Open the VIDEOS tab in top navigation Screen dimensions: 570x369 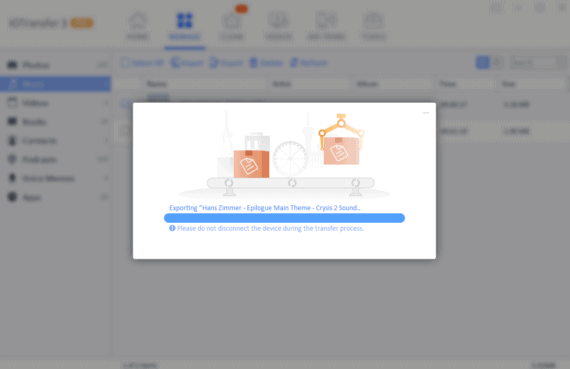pyautogui.click(x=278, y=25)
